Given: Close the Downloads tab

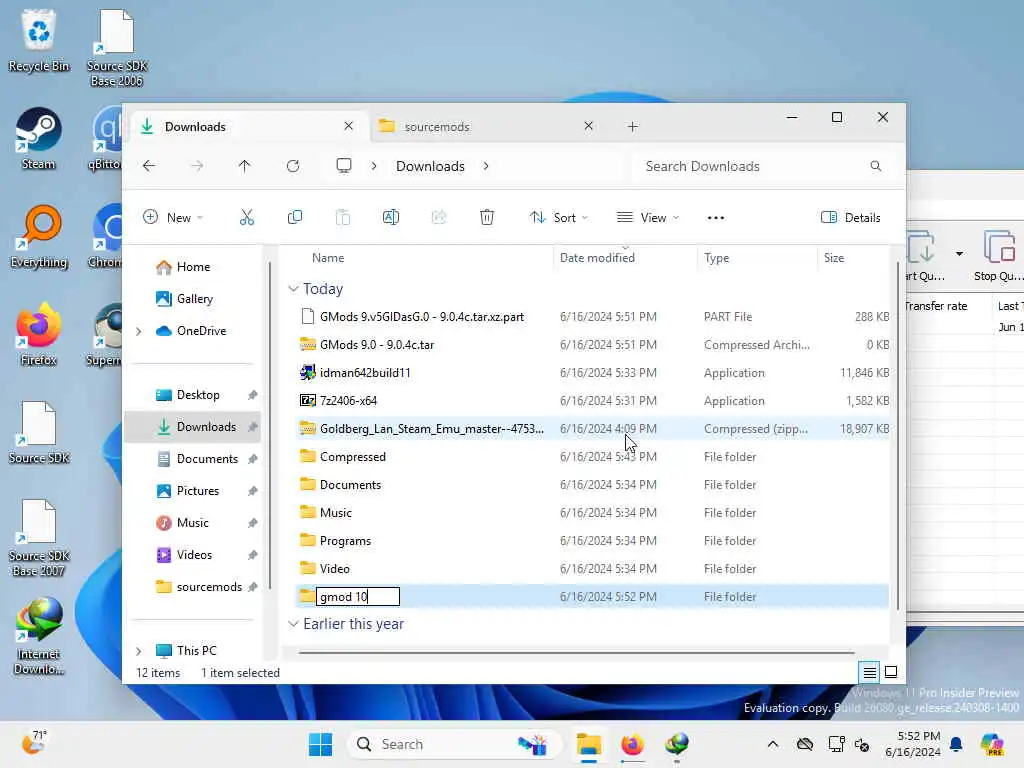Looking at the screenshot, I should (x=349, y=125).
